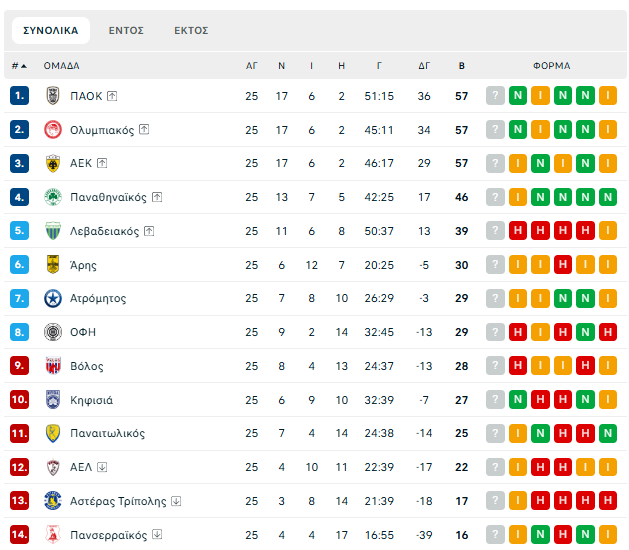
Task: Open the Λεβαδειακός team link
Action: 104,231
